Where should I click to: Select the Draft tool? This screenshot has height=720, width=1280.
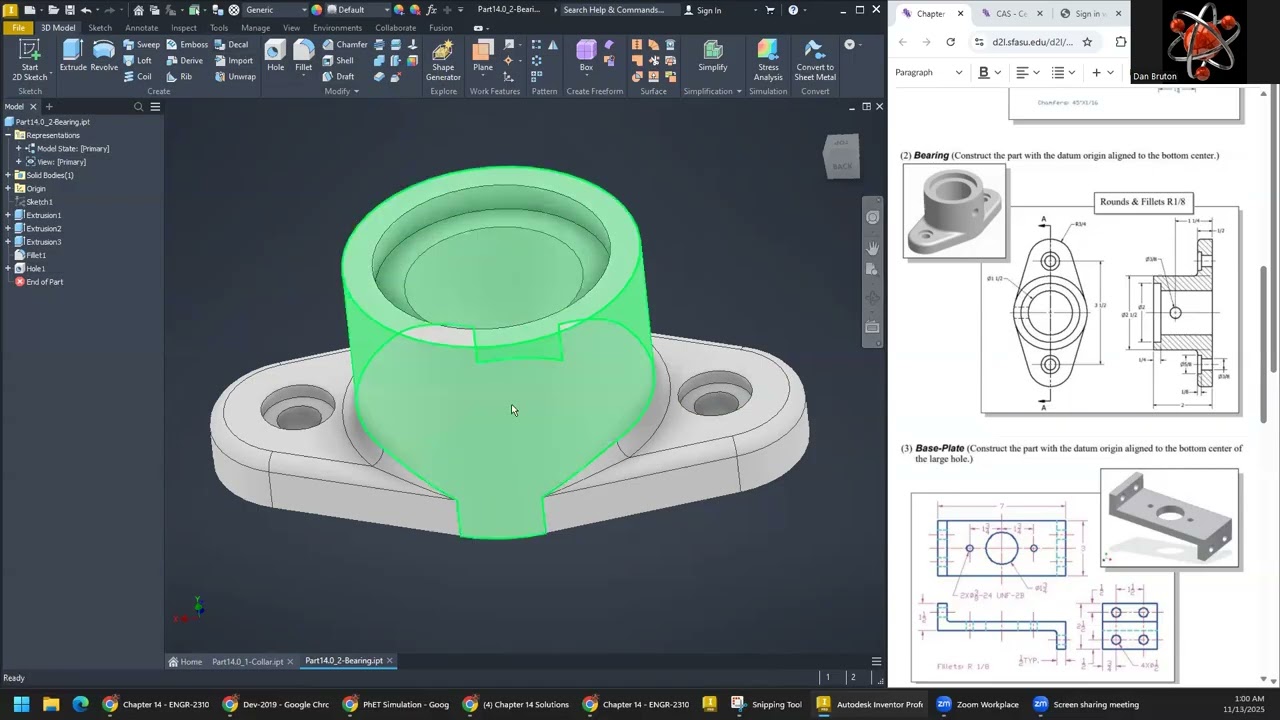click(338, 77)
